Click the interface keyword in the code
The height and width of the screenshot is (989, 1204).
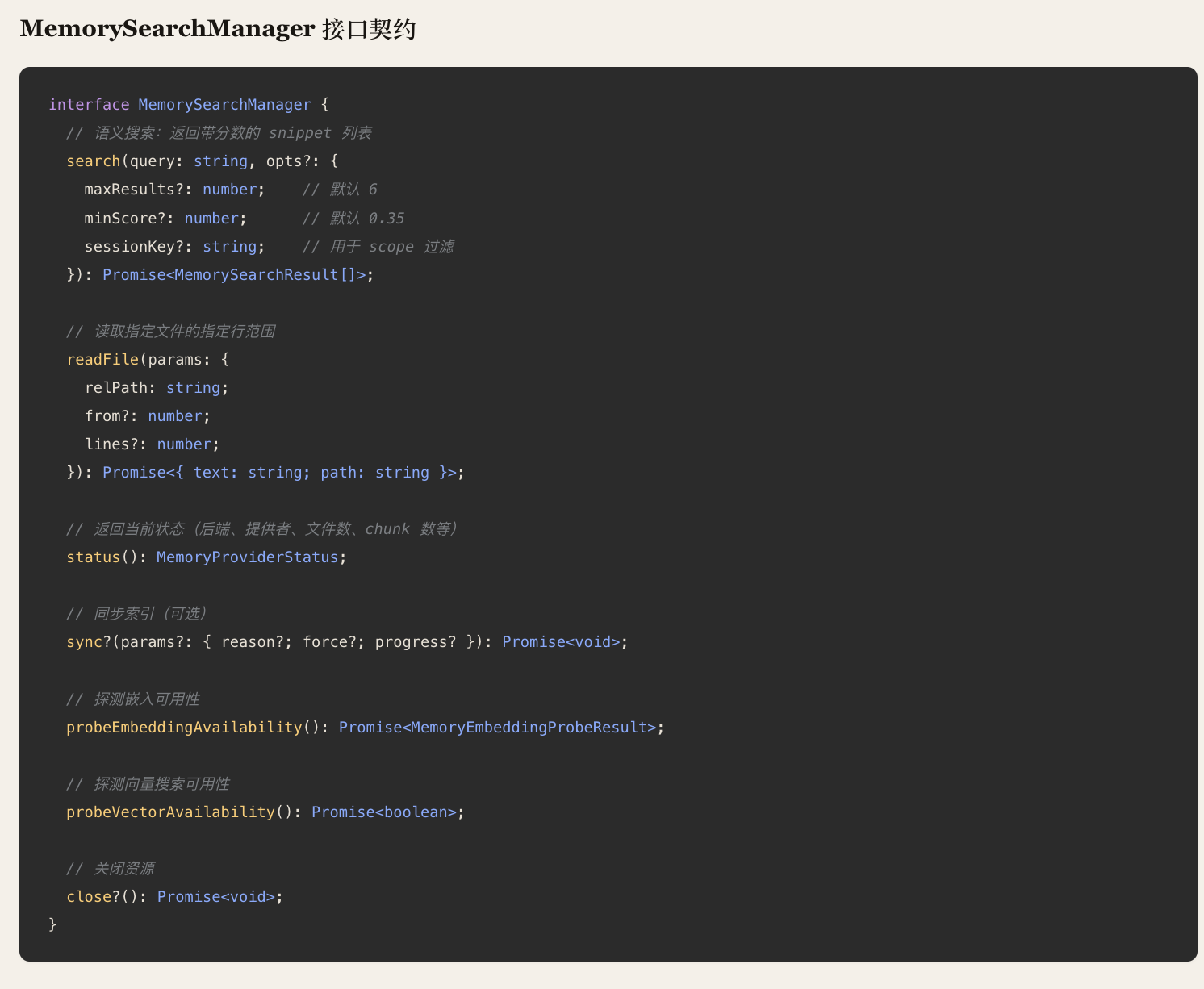(89, 105)
